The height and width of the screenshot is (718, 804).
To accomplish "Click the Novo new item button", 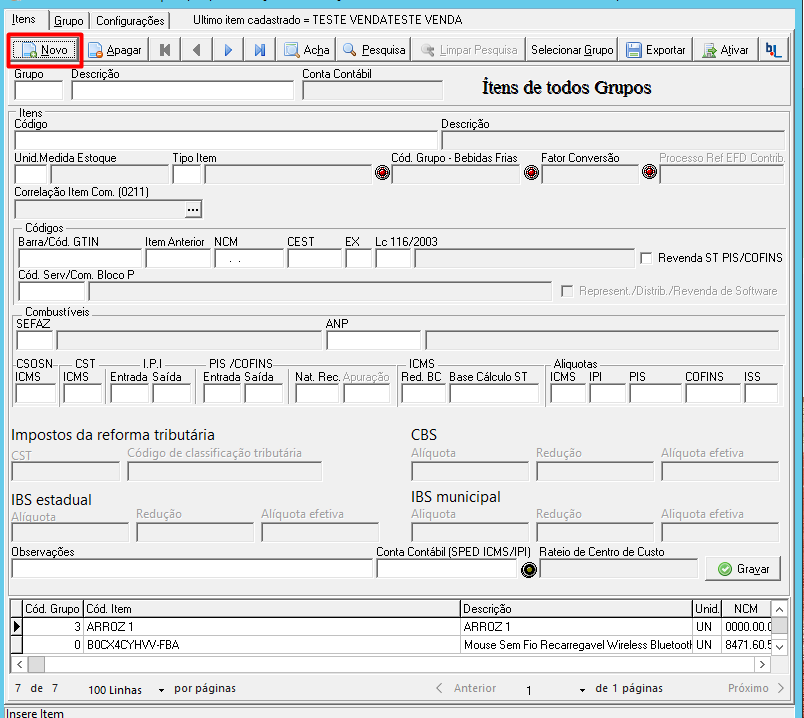I will (45, 50).
